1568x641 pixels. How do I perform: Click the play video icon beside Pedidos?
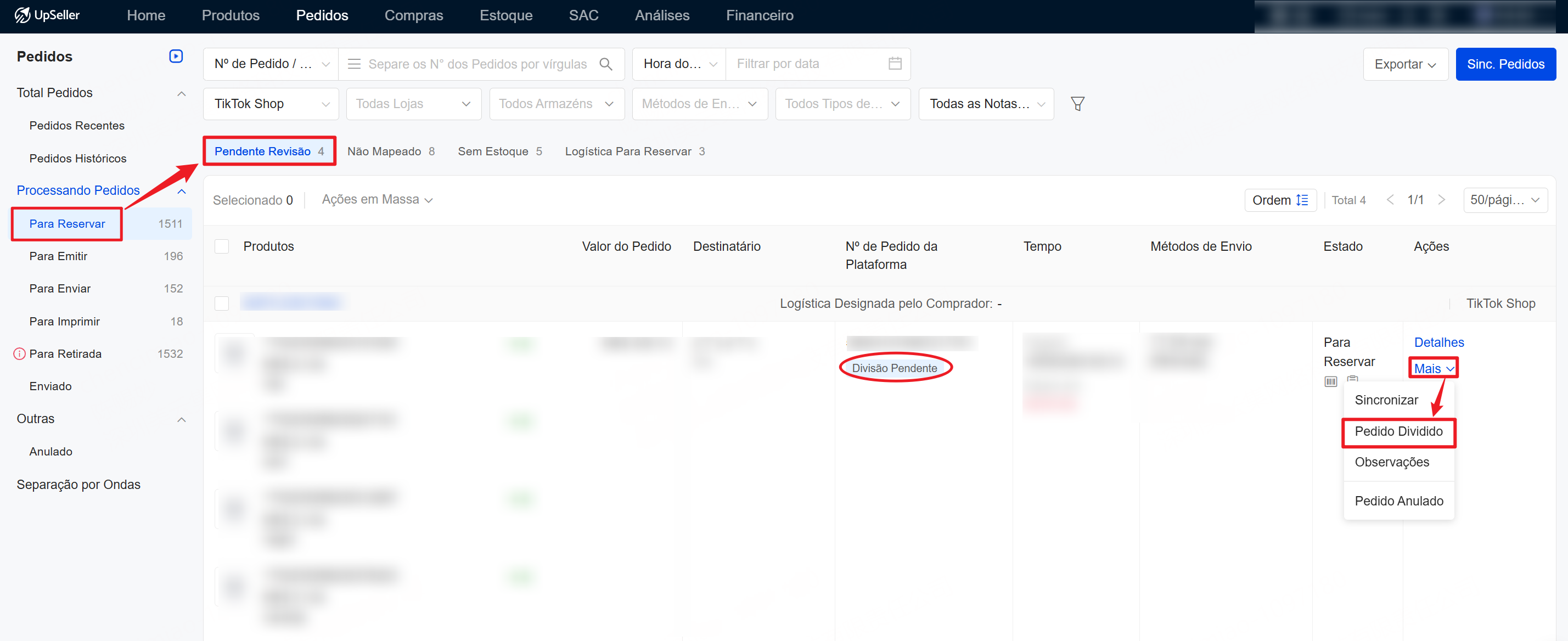pos(175,56)
